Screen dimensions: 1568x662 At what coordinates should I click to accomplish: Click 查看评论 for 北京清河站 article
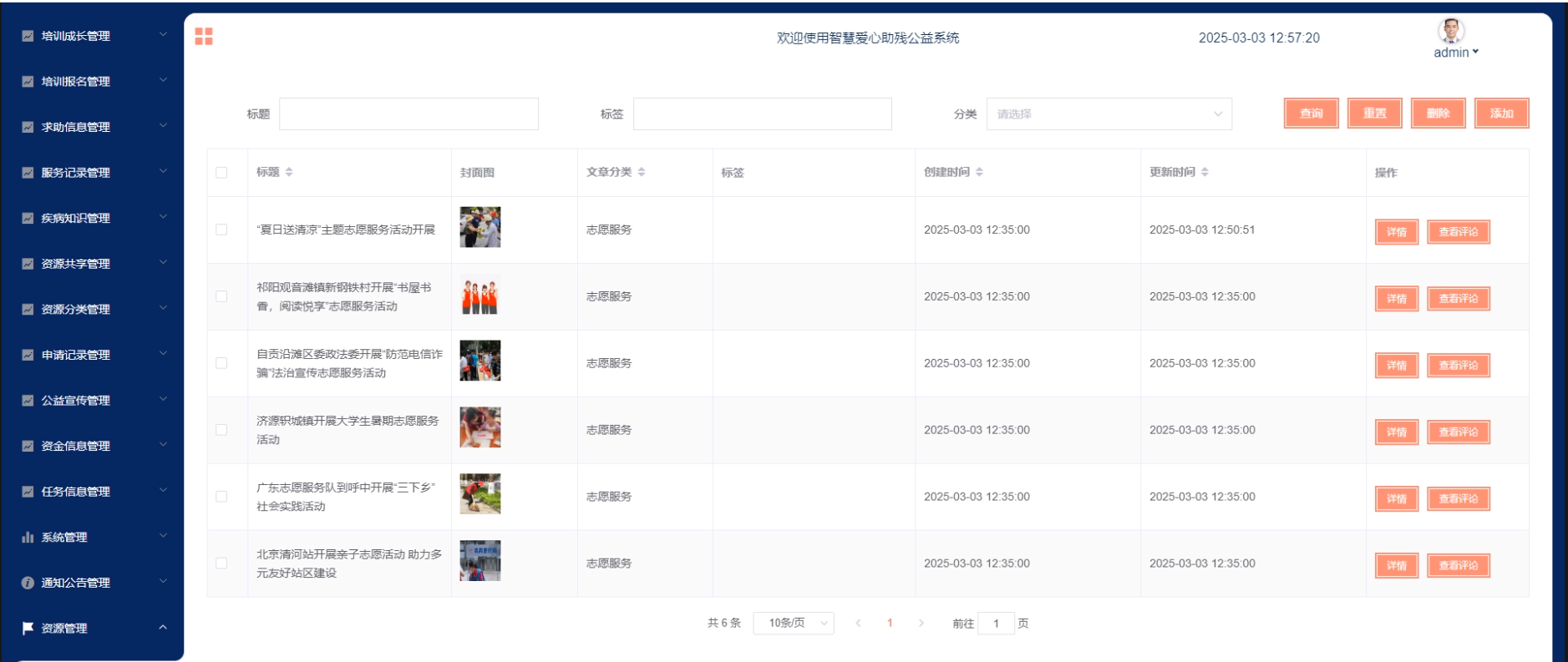(1459, 566)
